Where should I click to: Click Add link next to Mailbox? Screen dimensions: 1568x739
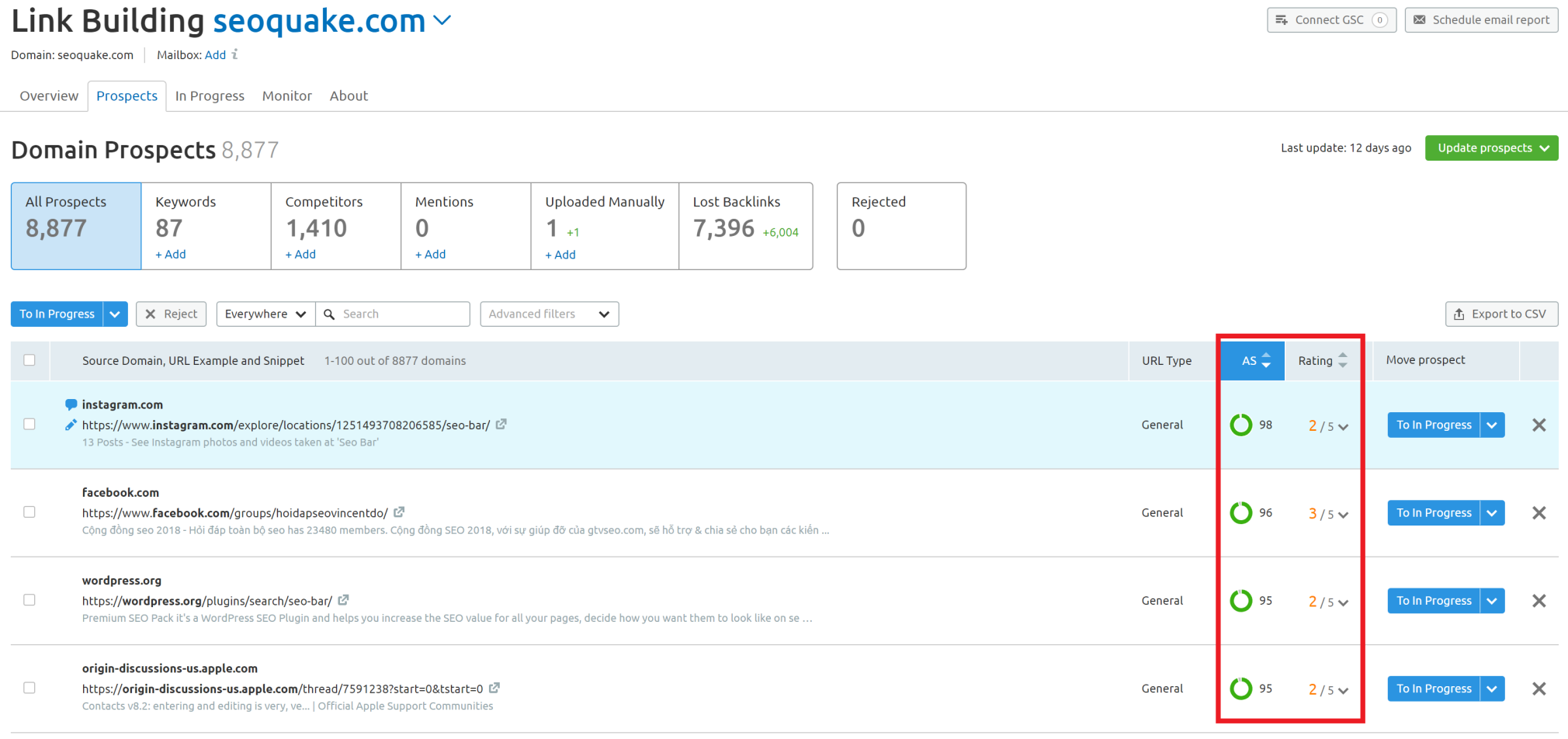215,55
